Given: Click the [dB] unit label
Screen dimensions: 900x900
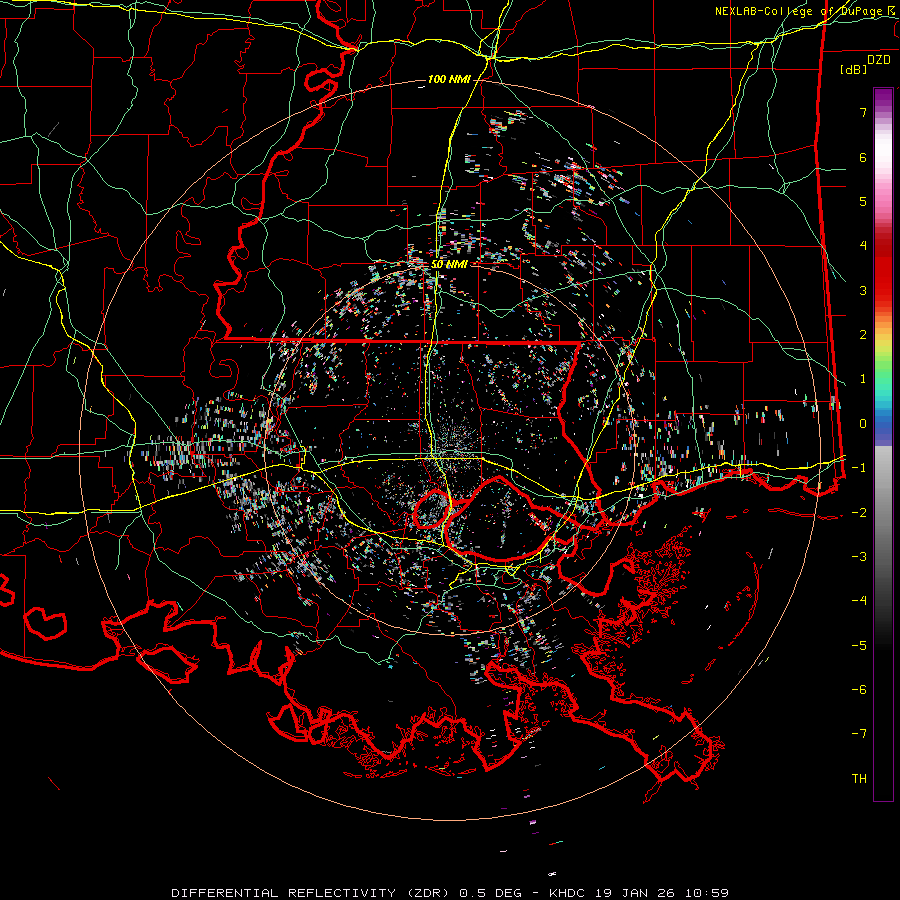Looking at the screenshot, I should pos(853,69).
